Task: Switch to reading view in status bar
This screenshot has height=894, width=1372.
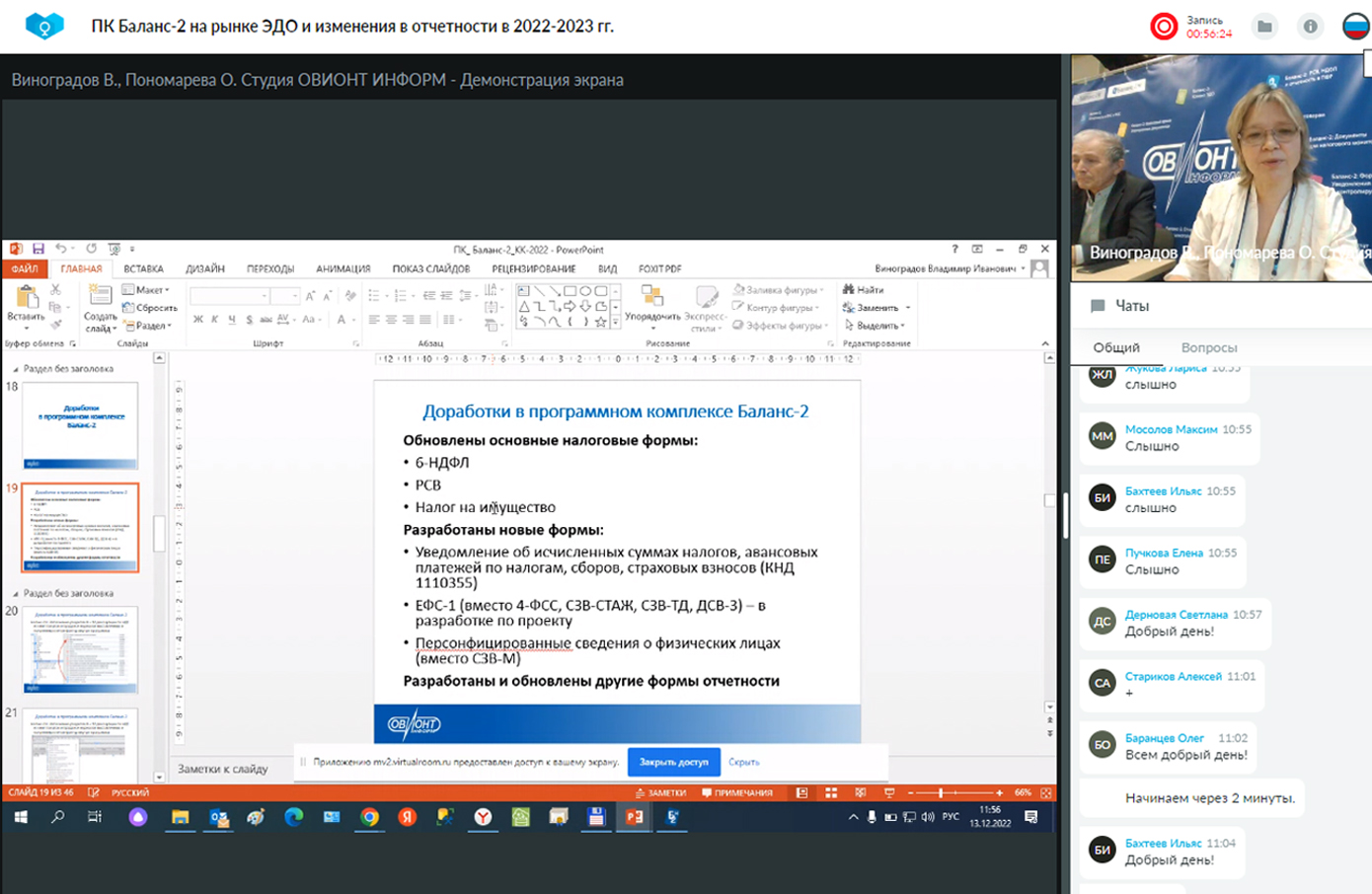Action: [861, 792]
